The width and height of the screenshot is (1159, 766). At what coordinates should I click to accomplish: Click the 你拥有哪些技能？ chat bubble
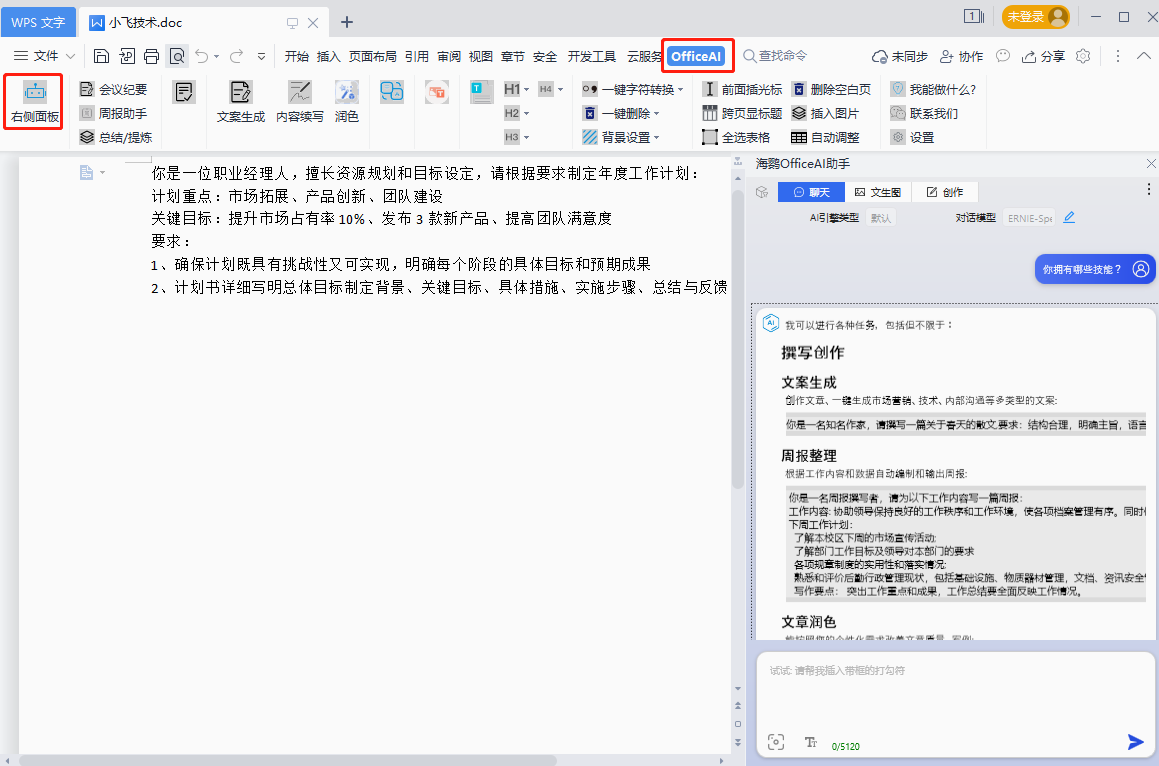[x=1094, y=269]
